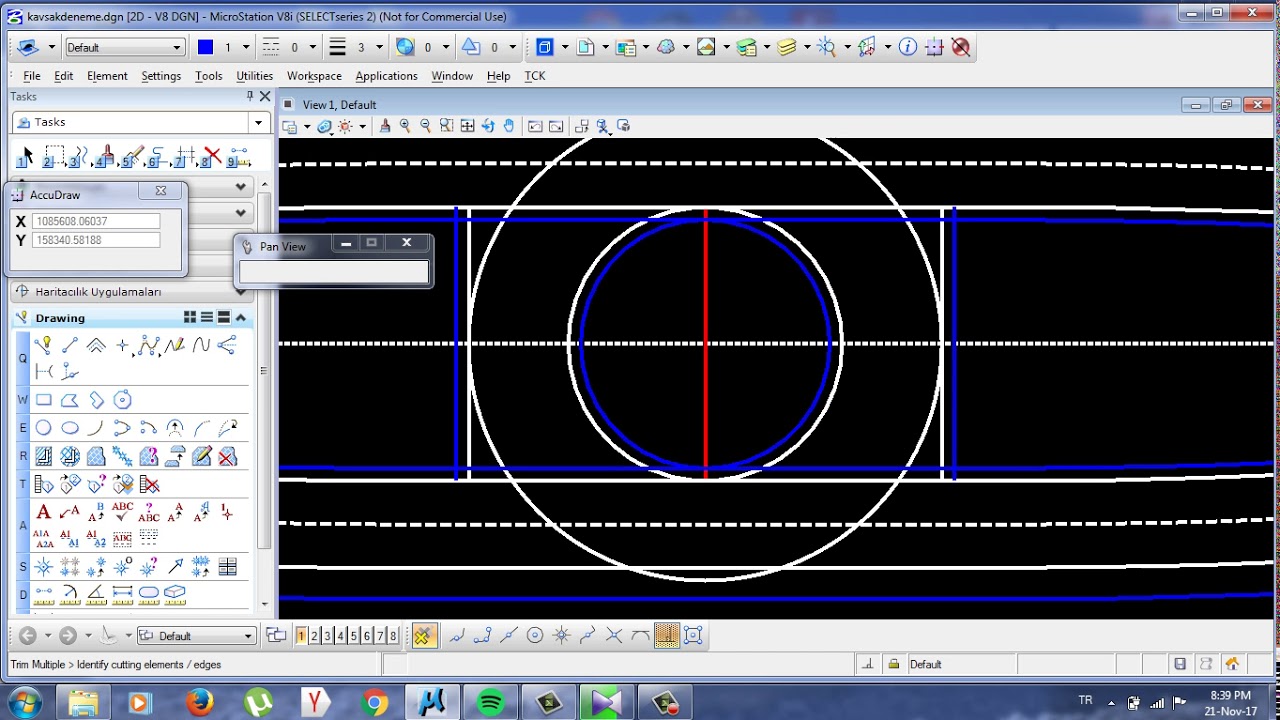The image size is (1280, 720).
Task: Click the Update View paintbrush icon
Action: (x=385, y=126)
